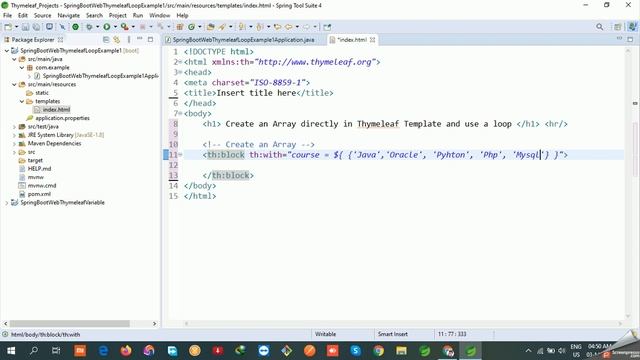Collapse All in Package Explorer
This screenshot has height=360, width=640.
click(106, 40)
